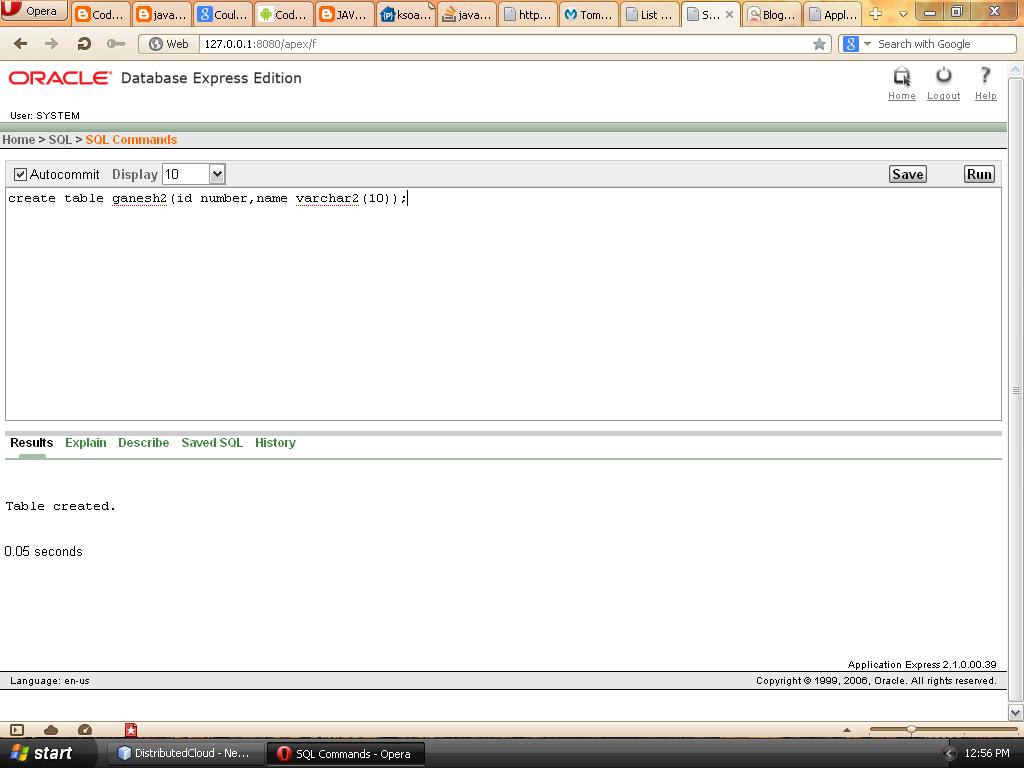The image size is (1024, 768).
Task: Click the Web badge in the address field
Action: pos(166,43)
